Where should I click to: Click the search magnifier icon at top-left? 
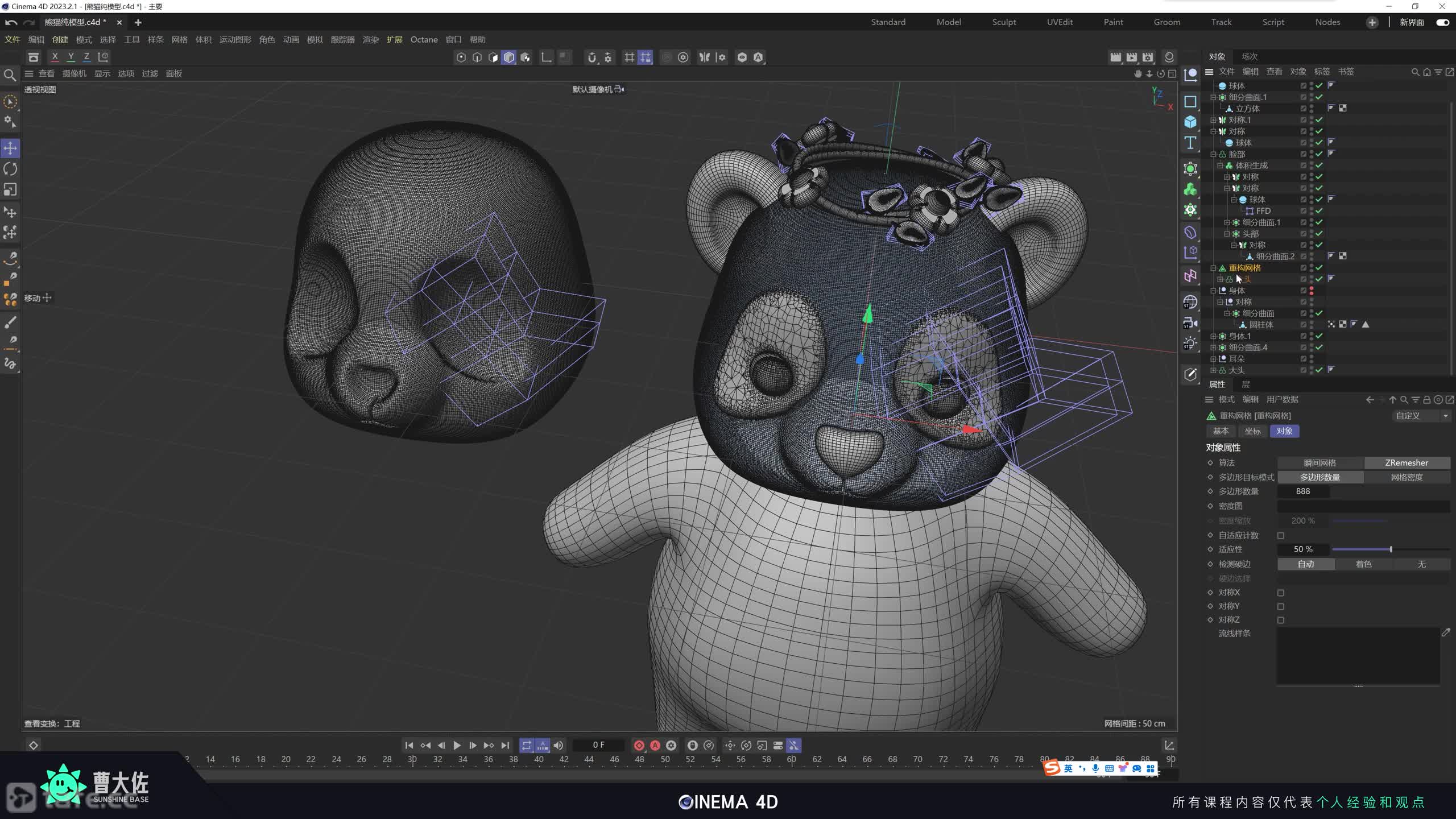(10, 75)
